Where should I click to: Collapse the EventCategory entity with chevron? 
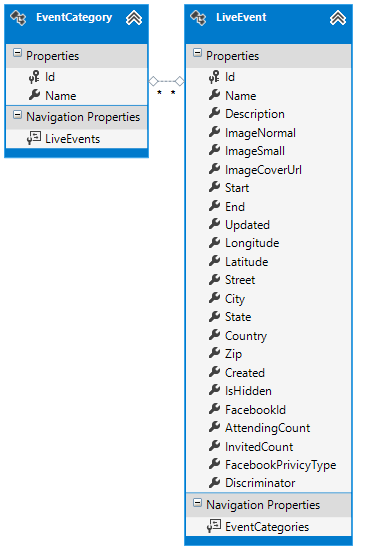pos(134,18)
